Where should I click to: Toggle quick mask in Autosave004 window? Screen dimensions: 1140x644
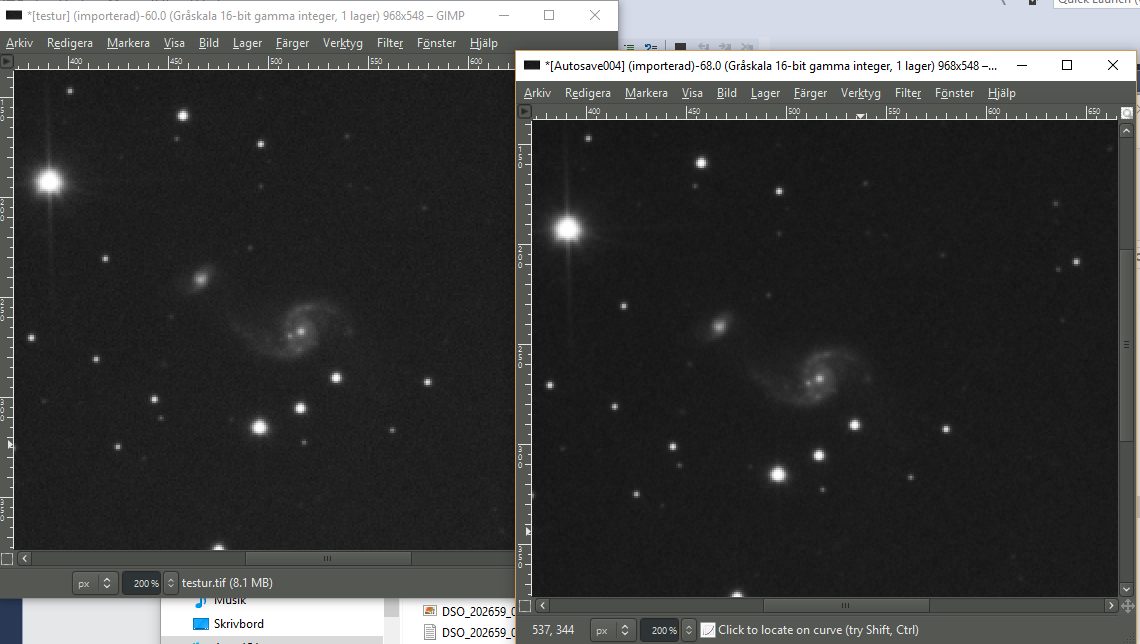click(525, 606)
